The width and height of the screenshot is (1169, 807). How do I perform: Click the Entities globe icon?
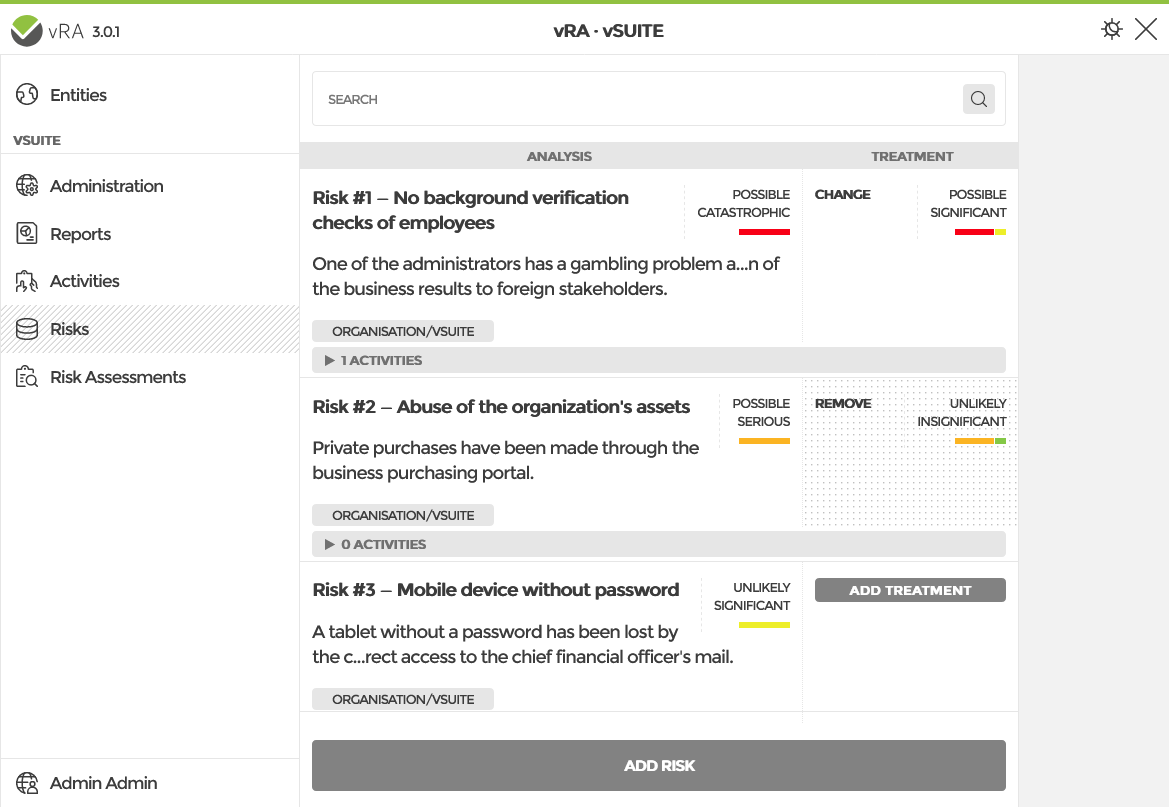[x=27, y=95]
